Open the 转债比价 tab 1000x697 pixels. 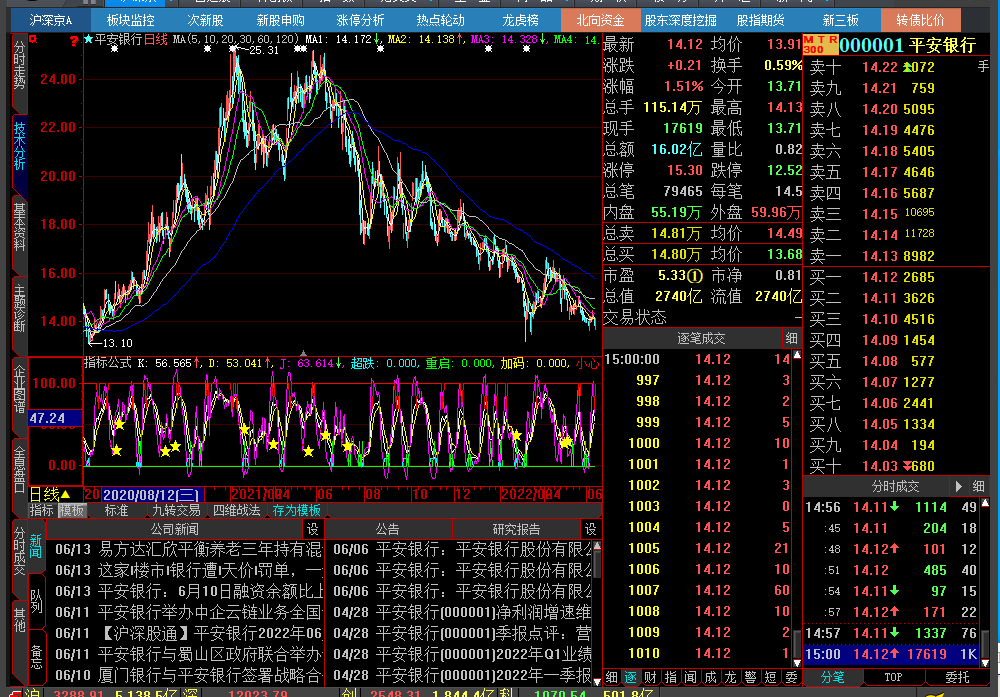[x=920, y=20]
